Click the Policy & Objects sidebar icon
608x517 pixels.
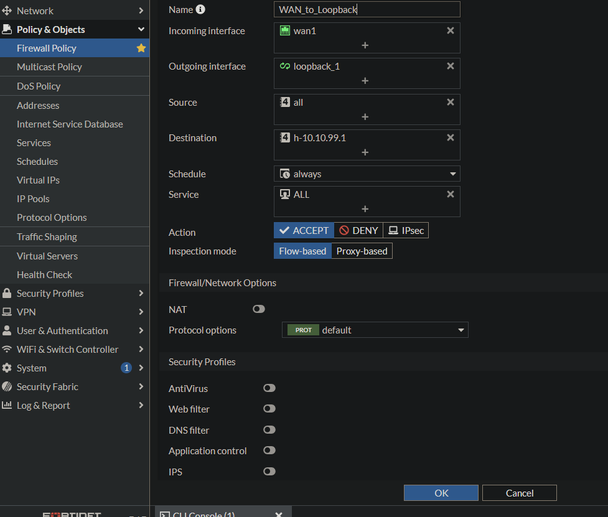tap(7, 29)
